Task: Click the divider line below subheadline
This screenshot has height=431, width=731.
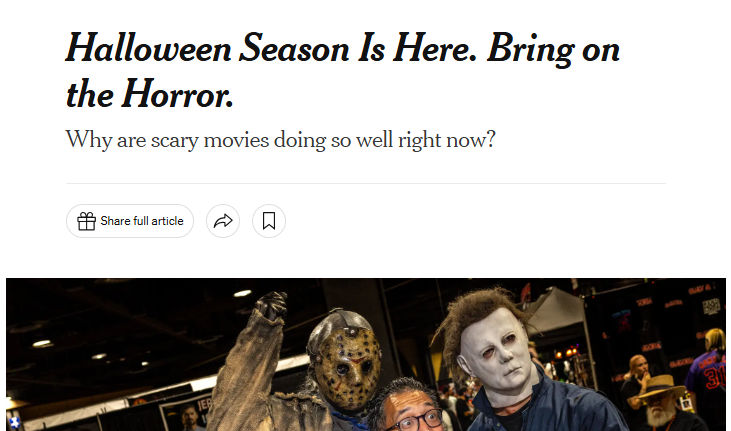Action: coord(366,183)
